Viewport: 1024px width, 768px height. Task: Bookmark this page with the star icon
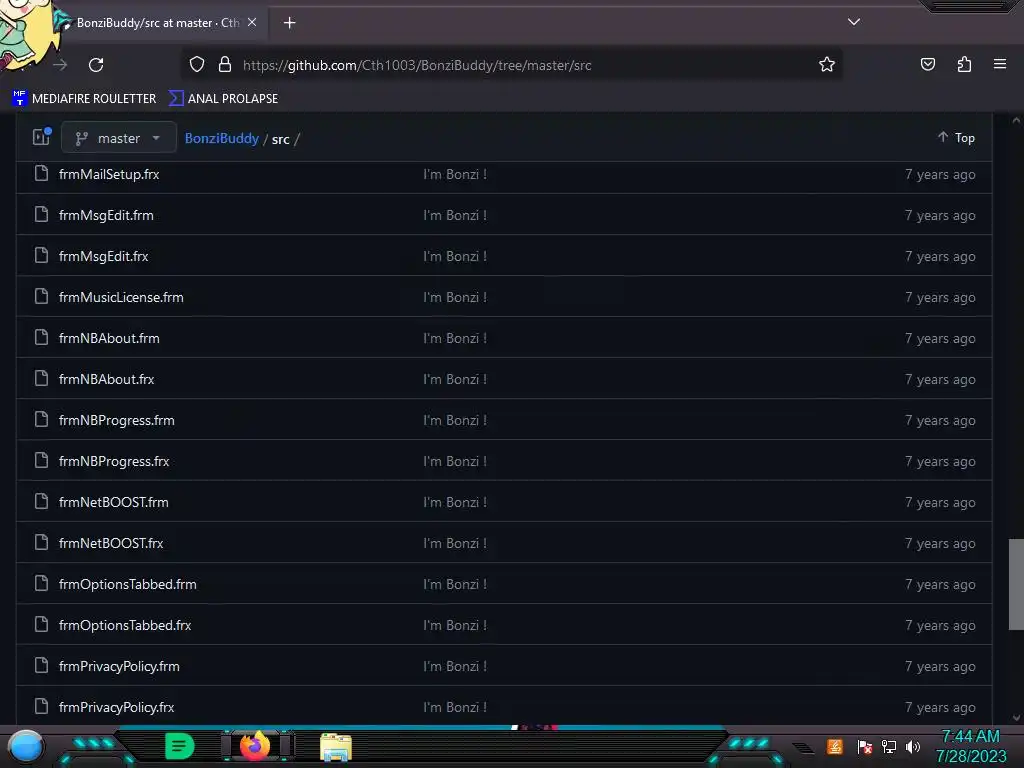827,64
